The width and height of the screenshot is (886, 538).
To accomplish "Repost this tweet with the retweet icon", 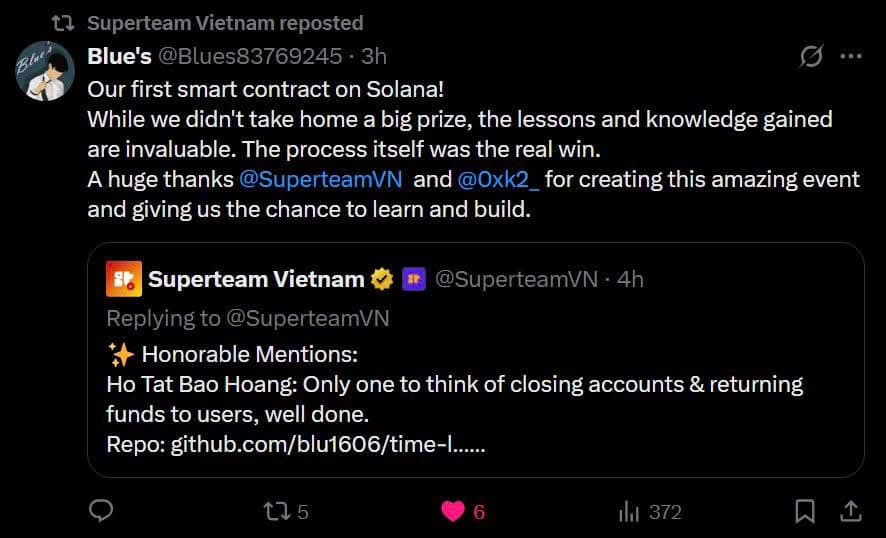I will pos(274,511).
